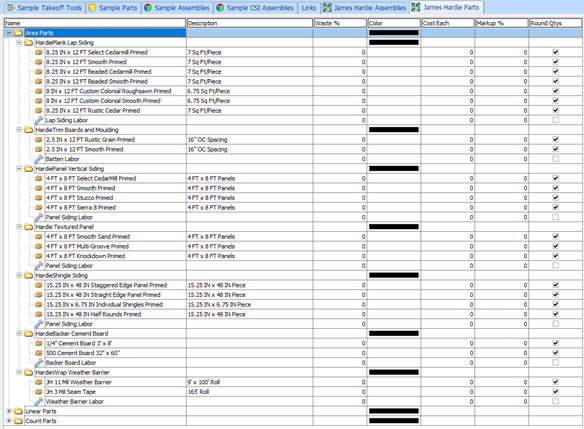
Task: Toggle Round Qtys for JH 3 Mil Seam Tape
Action: 555,391
